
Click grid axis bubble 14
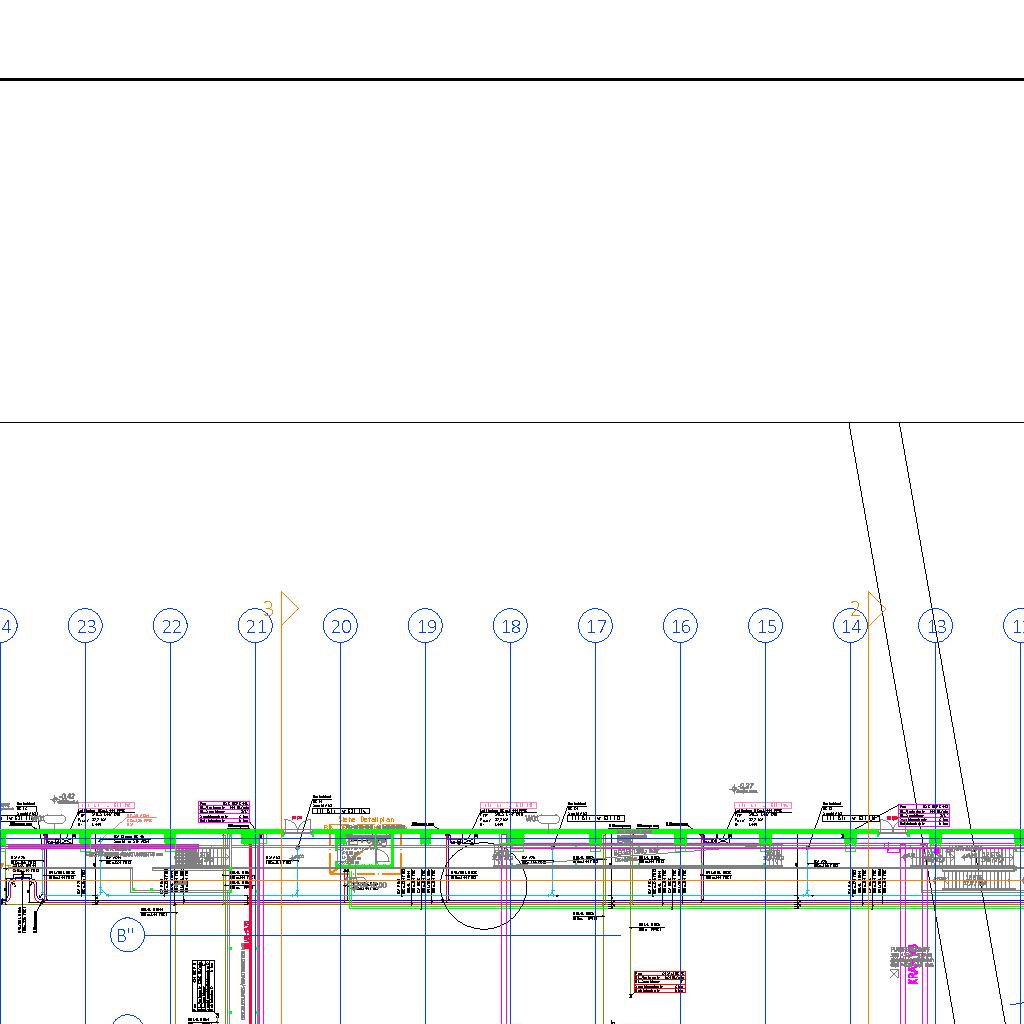[851, 627]
